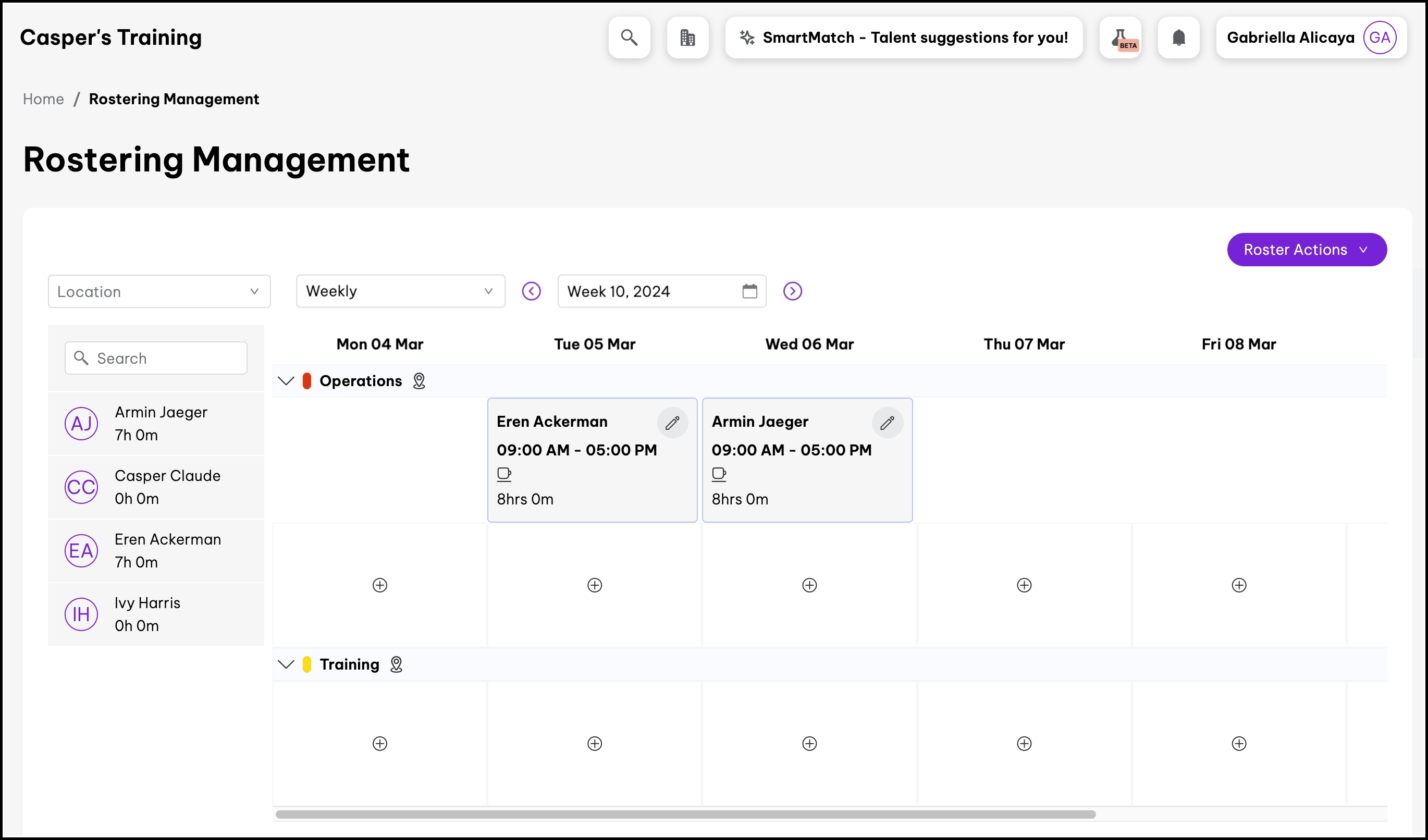Add Operations shift on Mon 04 Mar
1428x840 pixels.
379,585
